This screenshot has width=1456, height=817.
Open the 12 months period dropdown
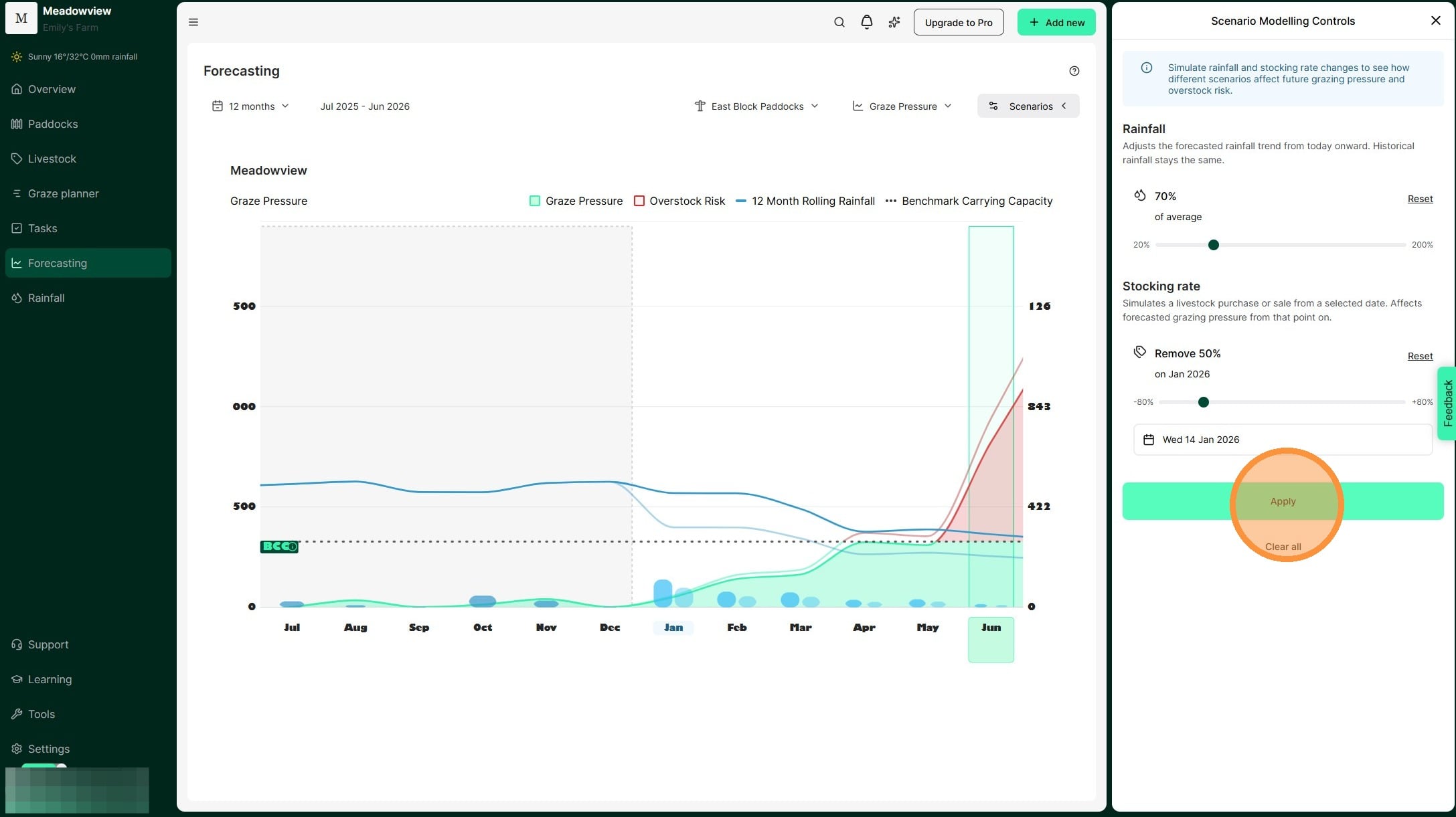251,106
